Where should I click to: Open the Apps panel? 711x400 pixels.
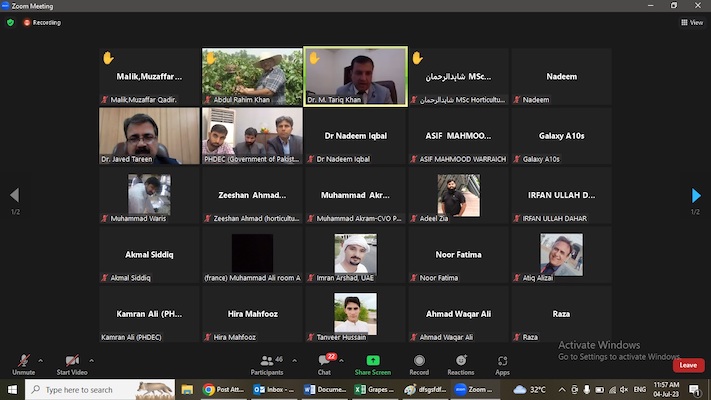click(x=502, y=361)
